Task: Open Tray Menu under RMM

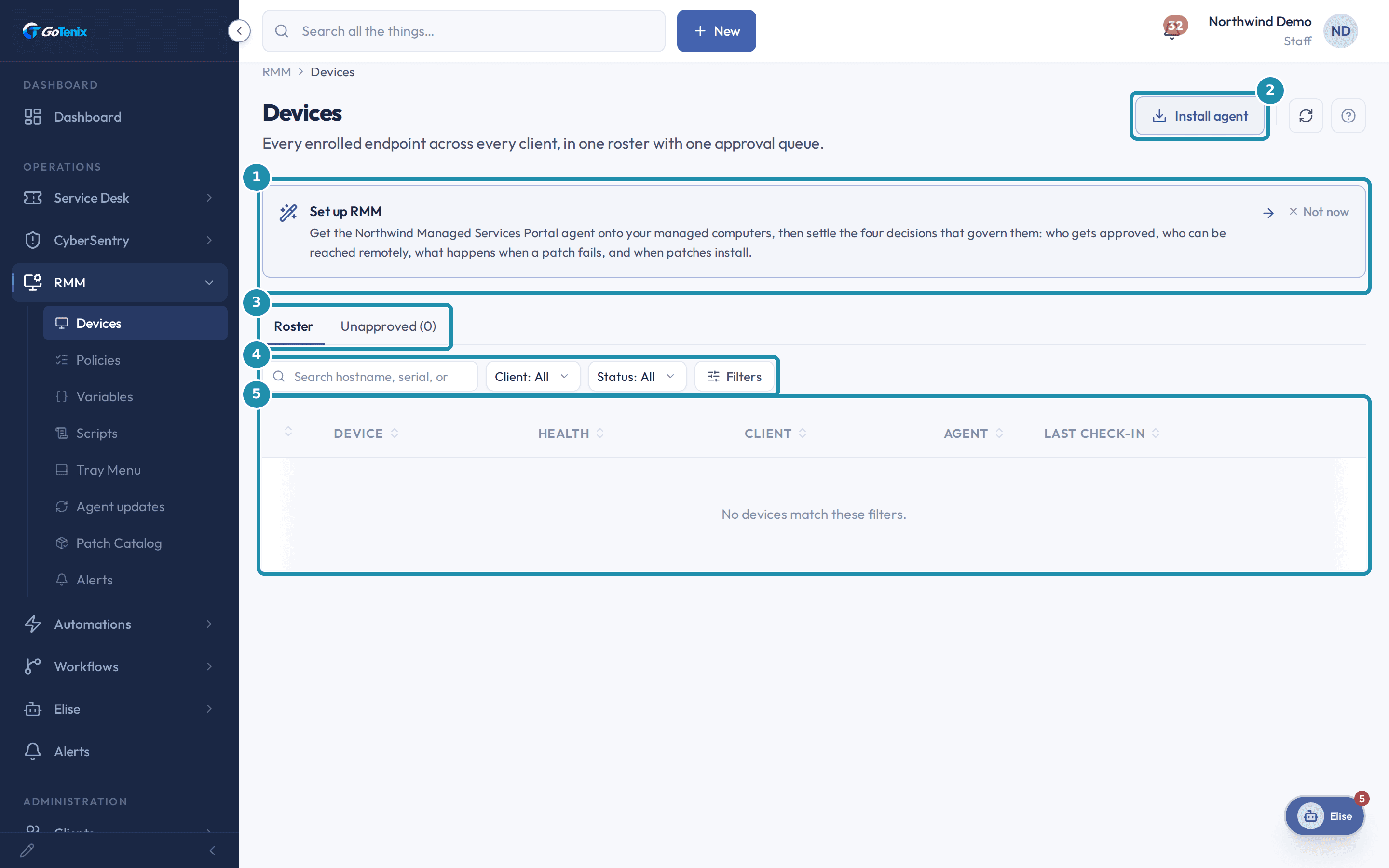Action: click(136, 470)
